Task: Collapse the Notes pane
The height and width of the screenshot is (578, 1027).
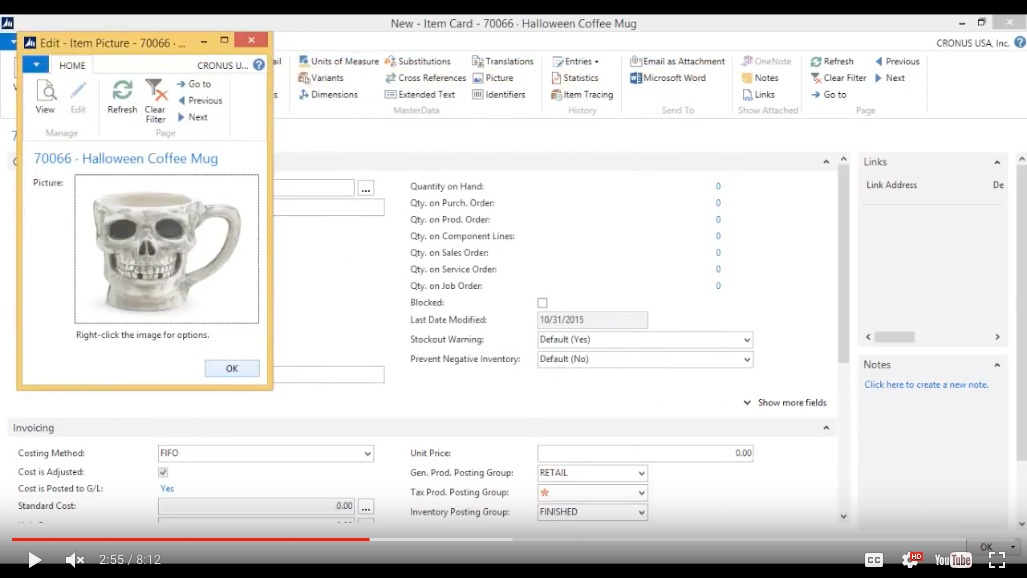Action: [997, 365]
